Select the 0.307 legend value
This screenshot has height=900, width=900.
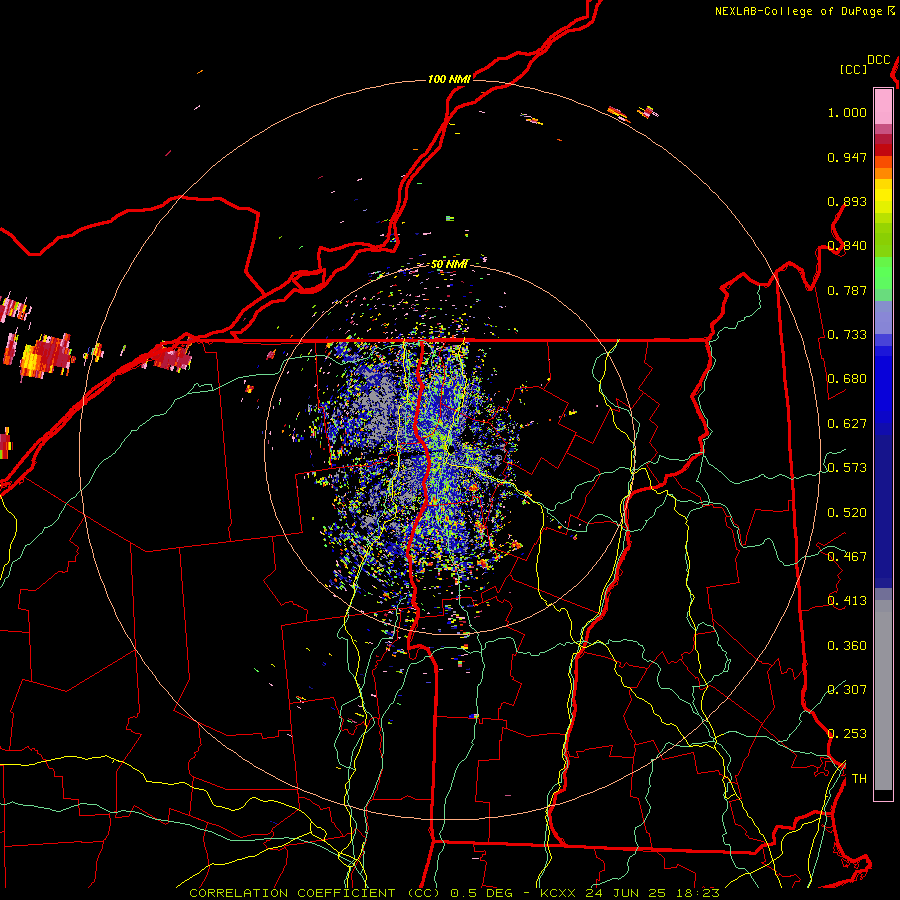847,690
